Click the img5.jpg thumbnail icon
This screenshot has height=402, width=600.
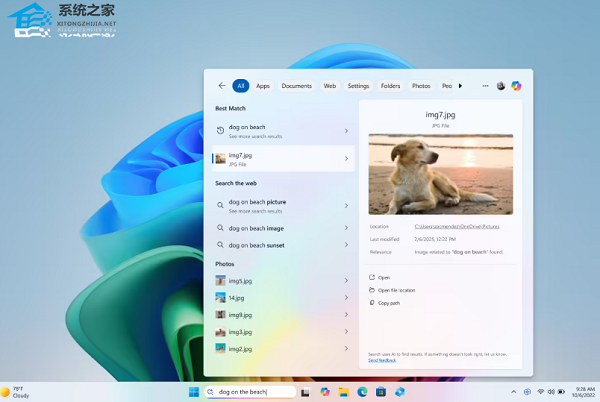pos(220,280)
